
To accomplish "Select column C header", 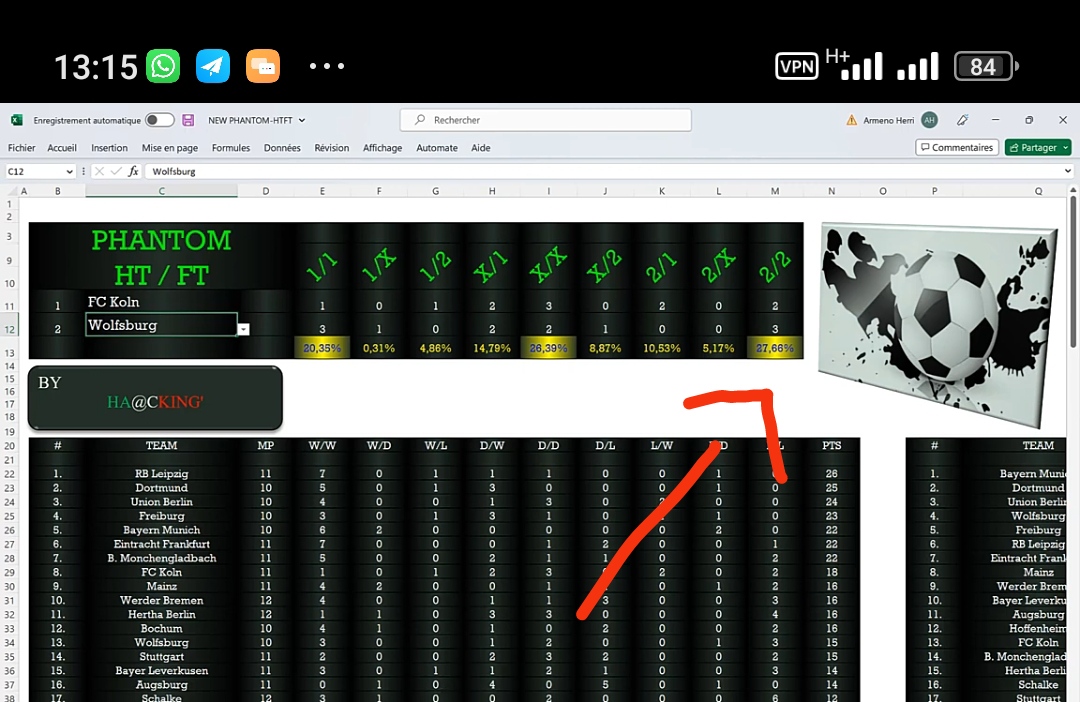I will tap(161, 191).
